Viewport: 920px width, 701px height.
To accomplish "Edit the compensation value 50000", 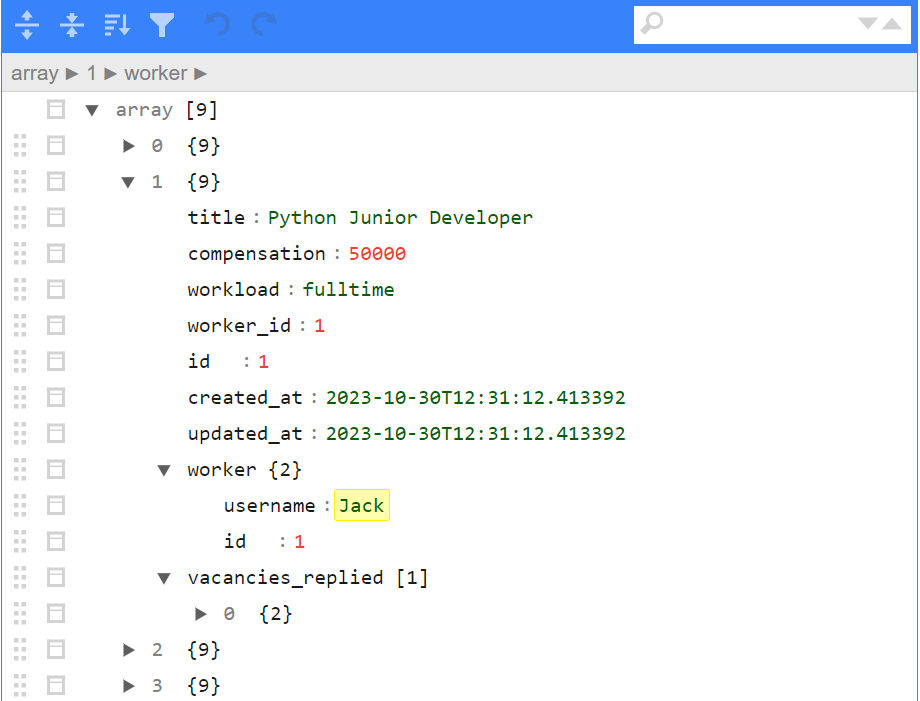I will click(x=377, y=254).
